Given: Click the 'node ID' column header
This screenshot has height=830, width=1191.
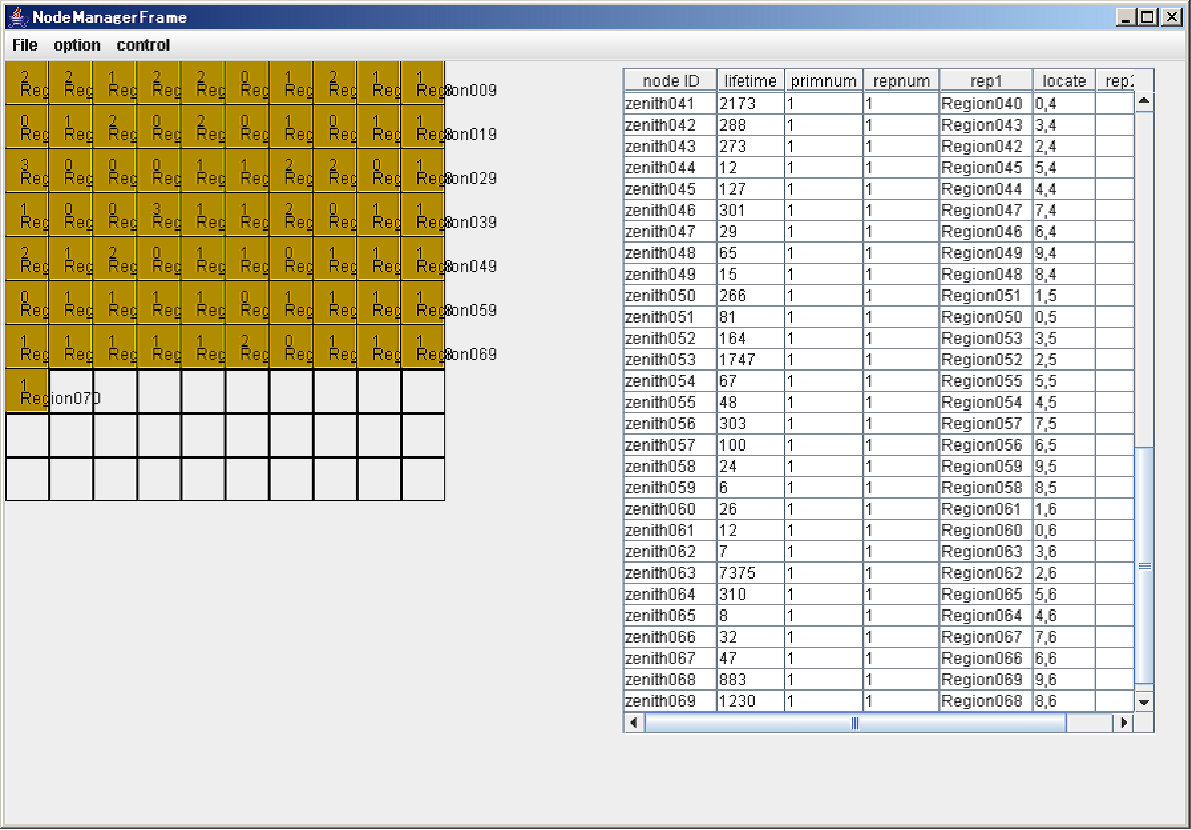Looking at the screenshot, I should point(670,81).
